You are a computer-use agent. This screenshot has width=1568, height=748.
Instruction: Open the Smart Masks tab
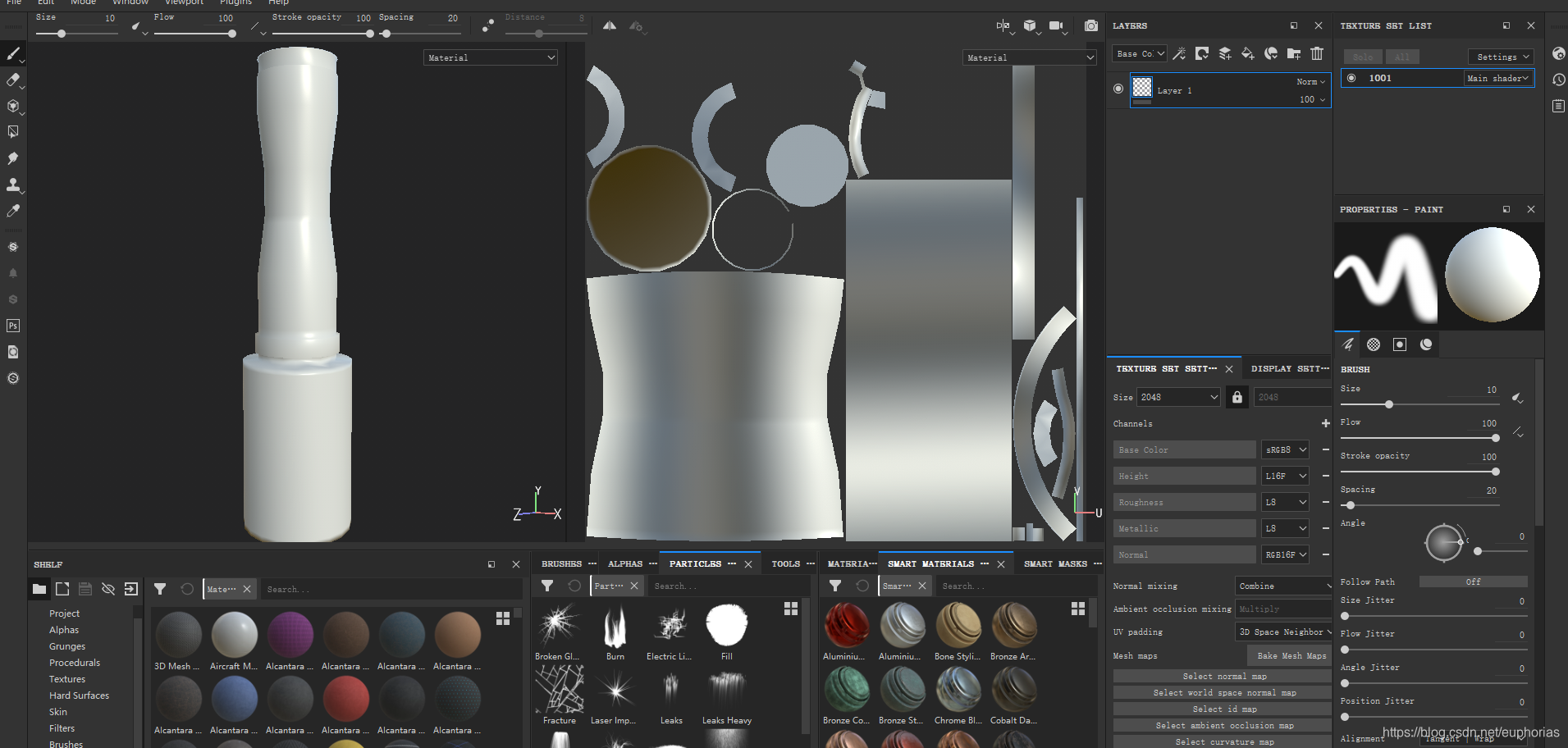(1055, 563)
